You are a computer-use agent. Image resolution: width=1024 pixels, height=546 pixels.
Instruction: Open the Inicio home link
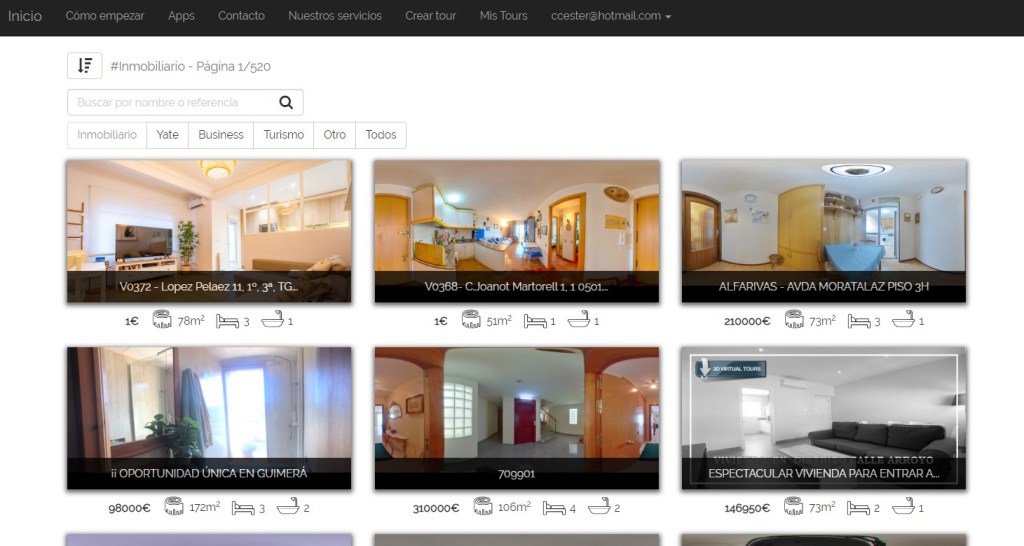(25, 16)
